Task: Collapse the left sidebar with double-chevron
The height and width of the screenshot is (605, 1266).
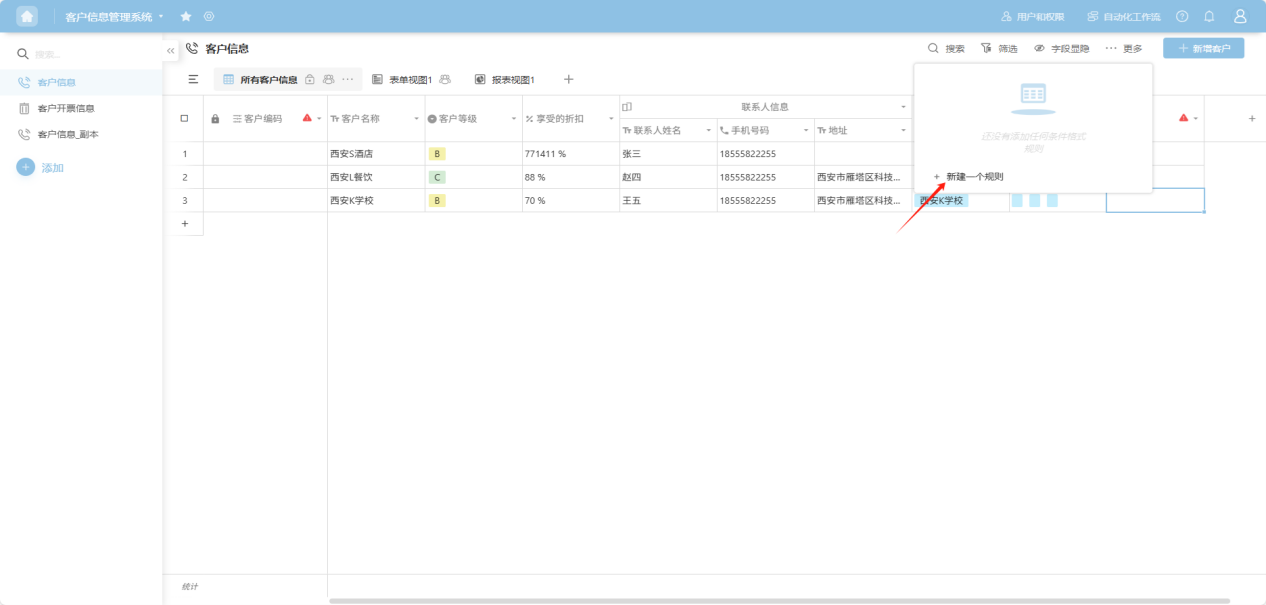Action: [x=171, y=51]
